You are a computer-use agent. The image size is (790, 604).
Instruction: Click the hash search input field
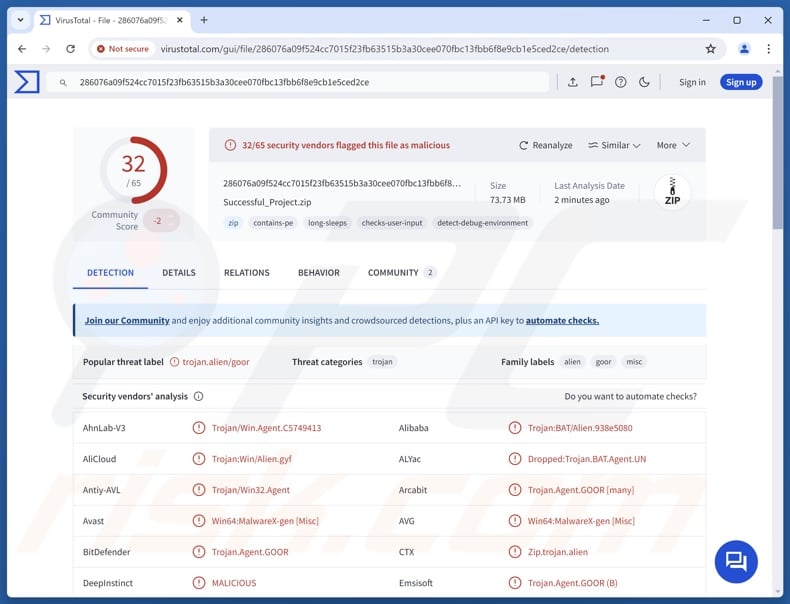[300, 82]
